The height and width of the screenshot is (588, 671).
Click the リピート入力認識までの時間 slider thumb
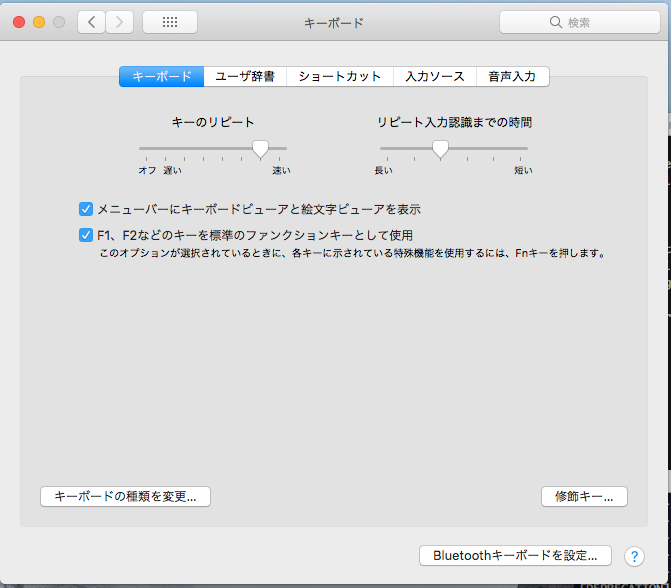click(x=440, y=149)
